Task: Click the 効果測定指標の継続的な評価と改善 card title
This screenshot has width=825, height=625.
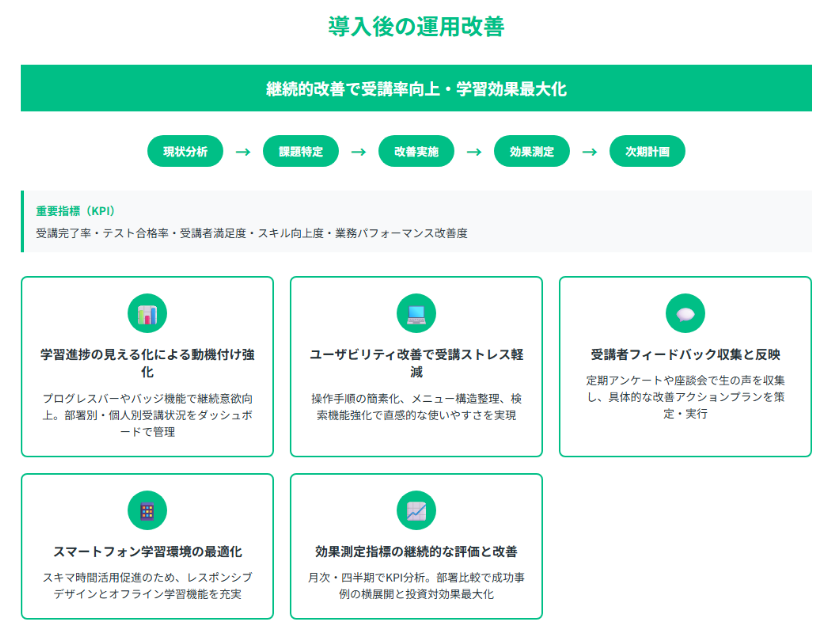Action: [416, 552]
